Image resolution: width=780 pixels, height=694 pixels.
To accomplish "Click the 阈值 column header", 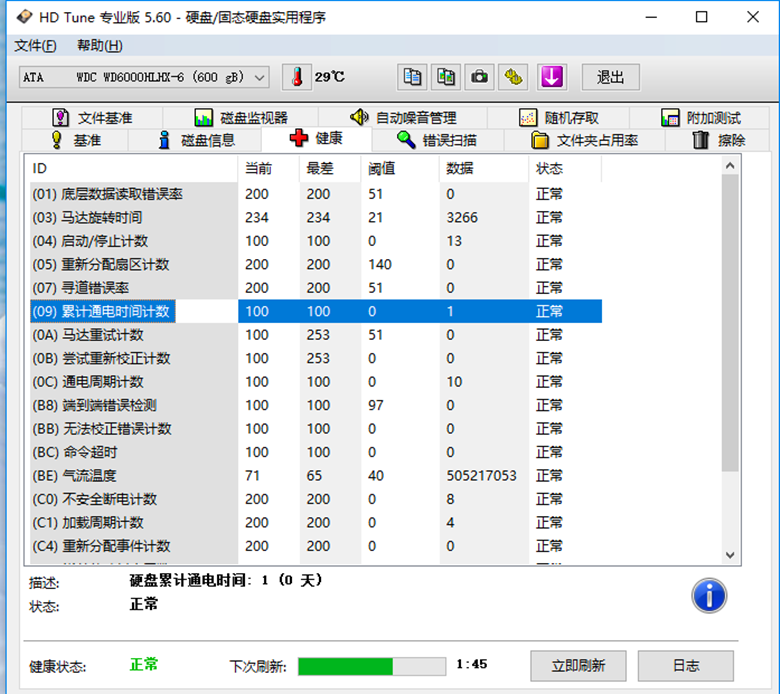I will tap(400, 168).
